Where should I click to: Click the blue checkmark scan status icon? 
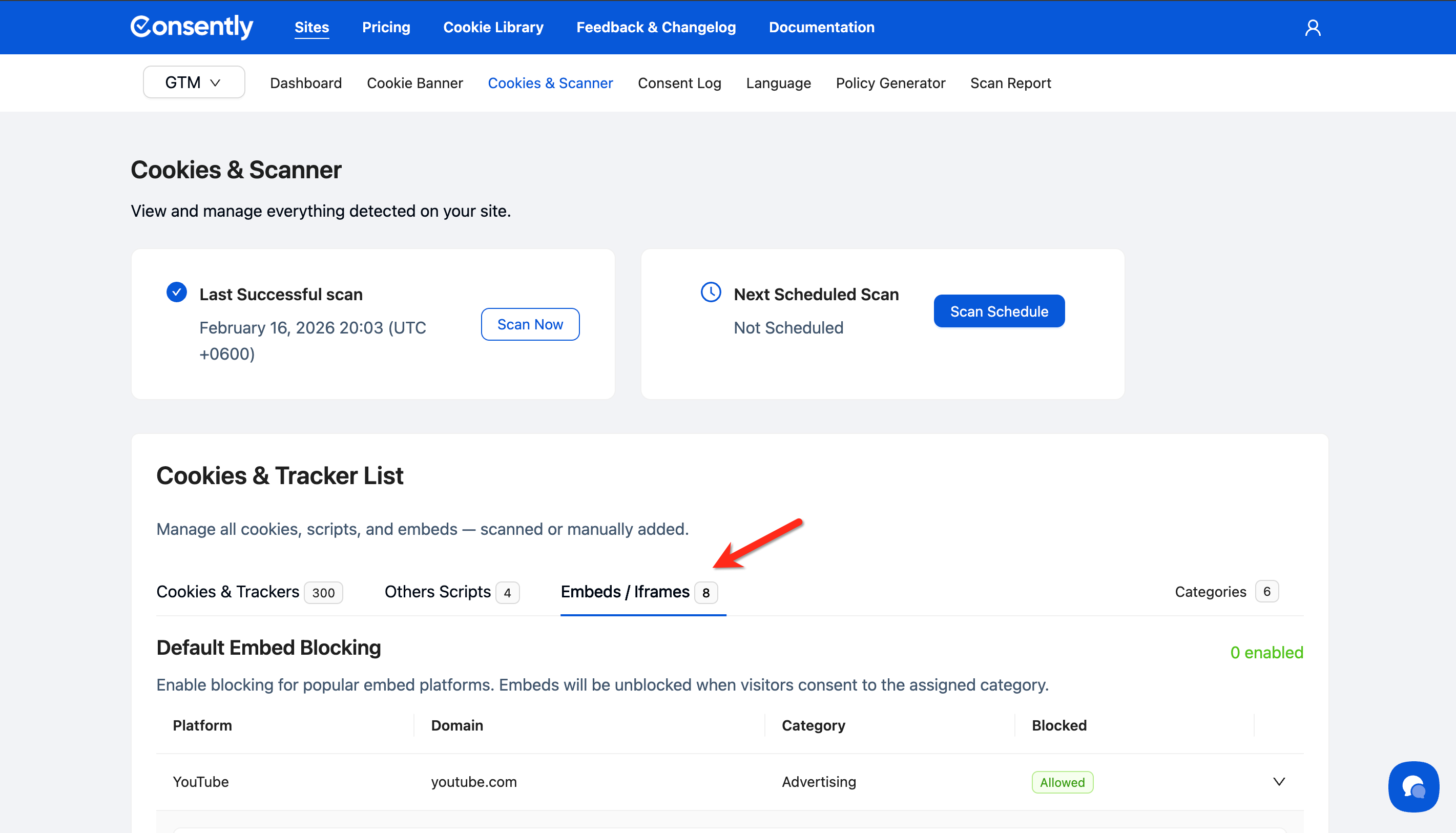(x=177, y=292)
